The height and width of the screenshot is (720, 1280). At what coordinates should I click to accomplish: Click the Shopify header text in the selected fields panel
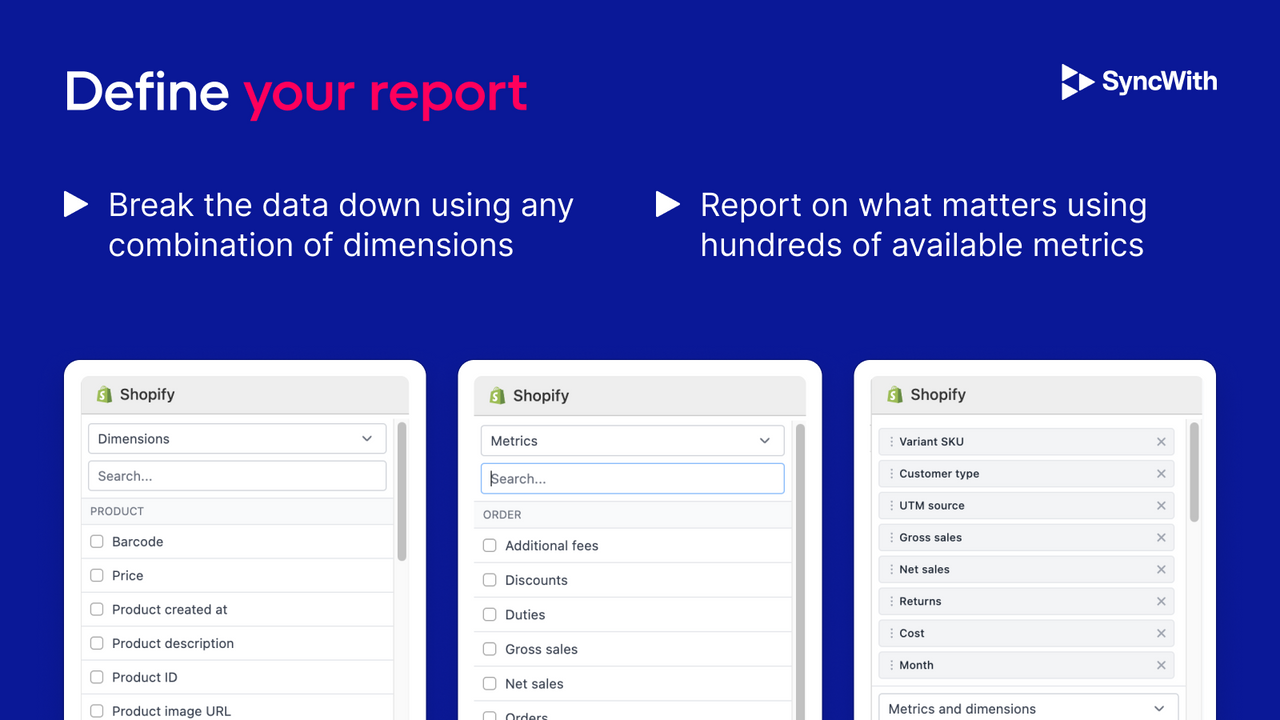[x=938, y=394]
